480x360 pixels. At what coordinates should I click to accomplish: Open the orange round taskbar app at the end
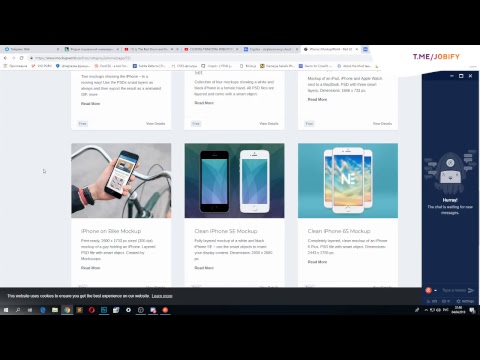point(165,310)
